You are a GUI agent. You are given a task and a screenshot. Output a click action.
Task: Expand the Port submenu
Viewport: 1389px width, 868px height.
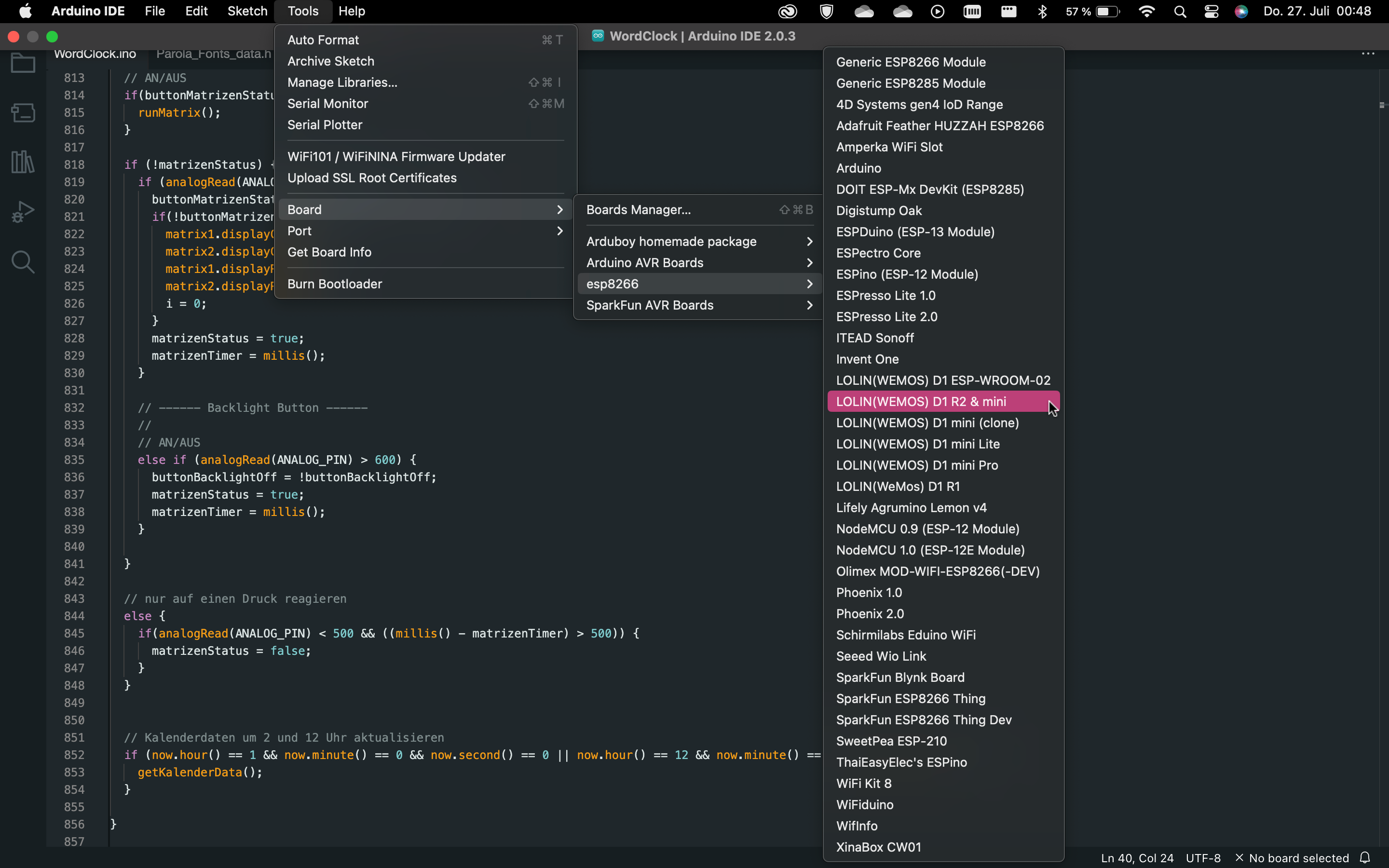[425, 231]
